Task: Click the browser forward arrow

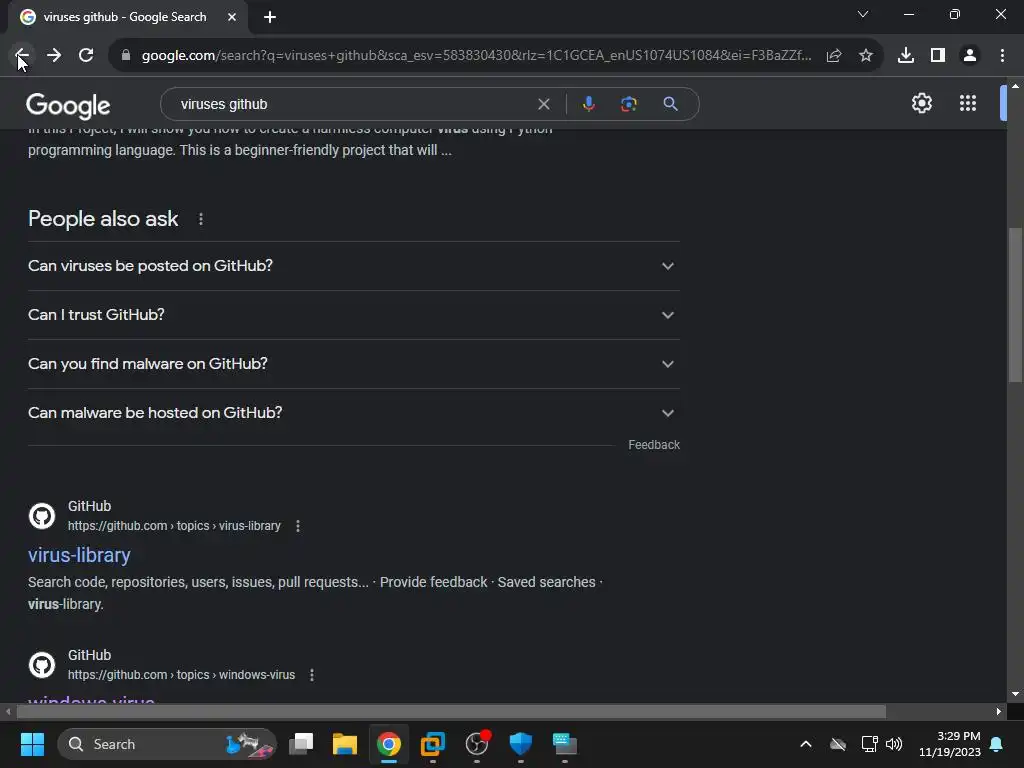Action: 54,56
